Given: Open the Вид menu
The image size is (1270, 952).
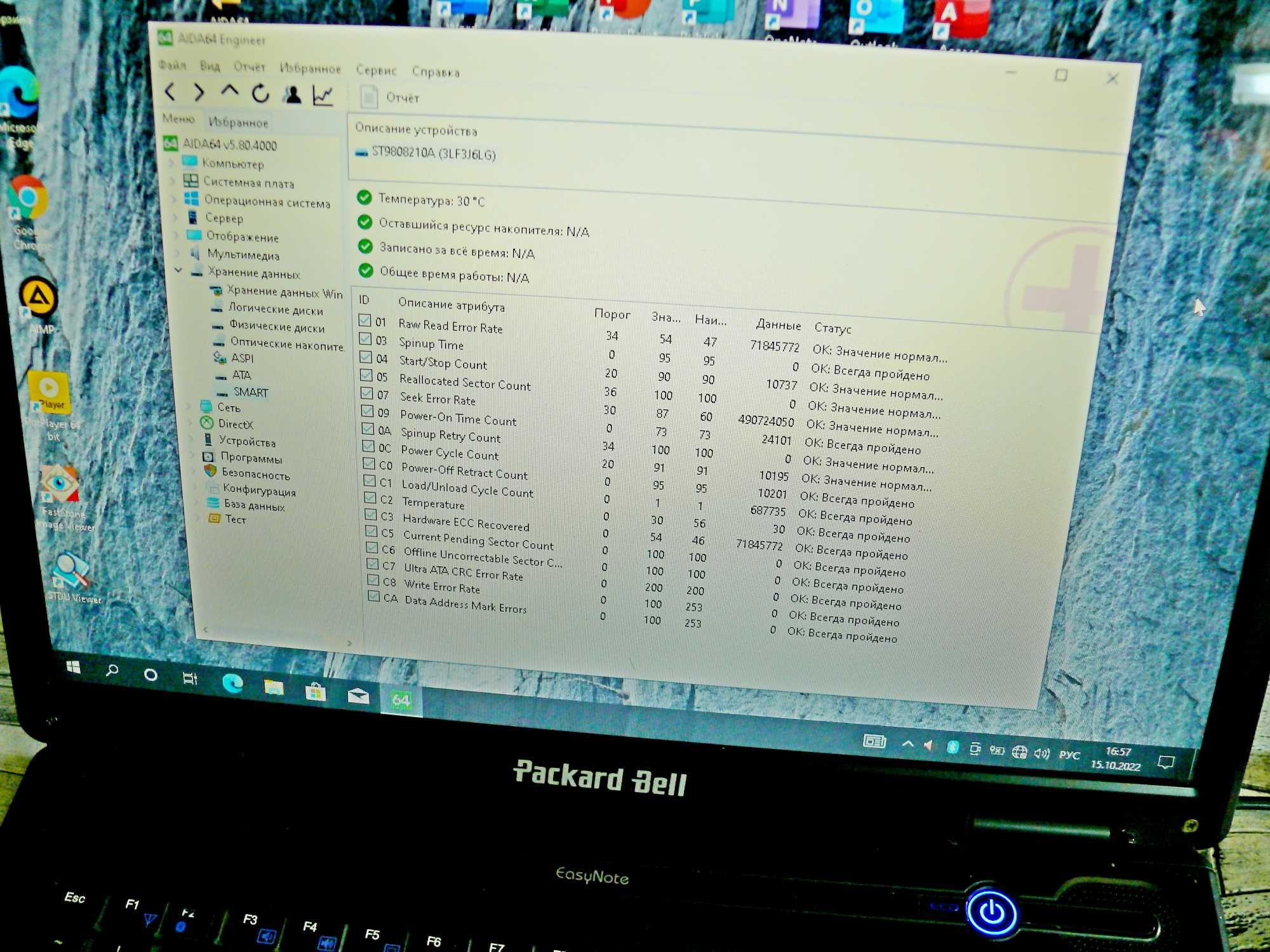Looking at the screenshot, I should coord(210,66).
